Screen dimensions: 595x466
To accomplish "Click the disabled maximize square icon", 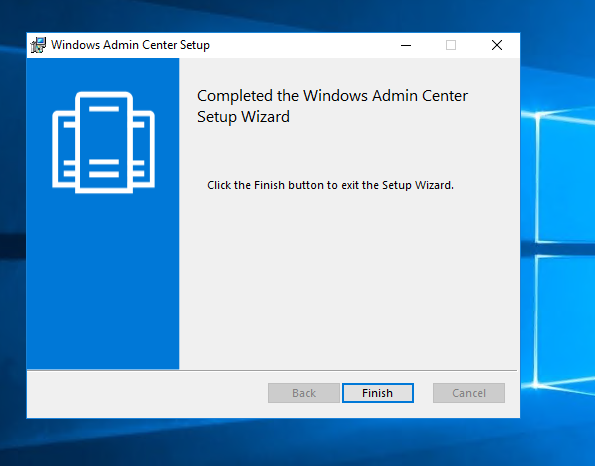I will (451, 45).
